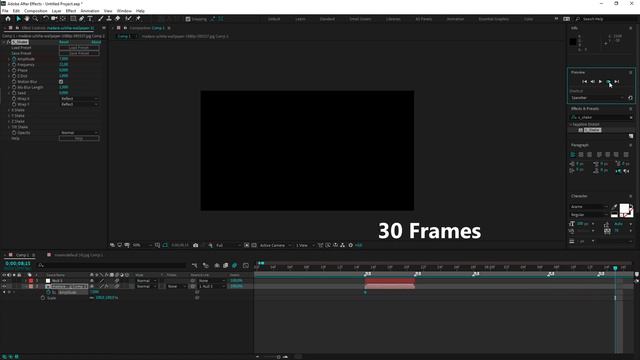The width and height of the screenshot is (640, 360).
Task: Toggle the Amplitude stopwatch in Effect Controls
Action: pos(14,59)
